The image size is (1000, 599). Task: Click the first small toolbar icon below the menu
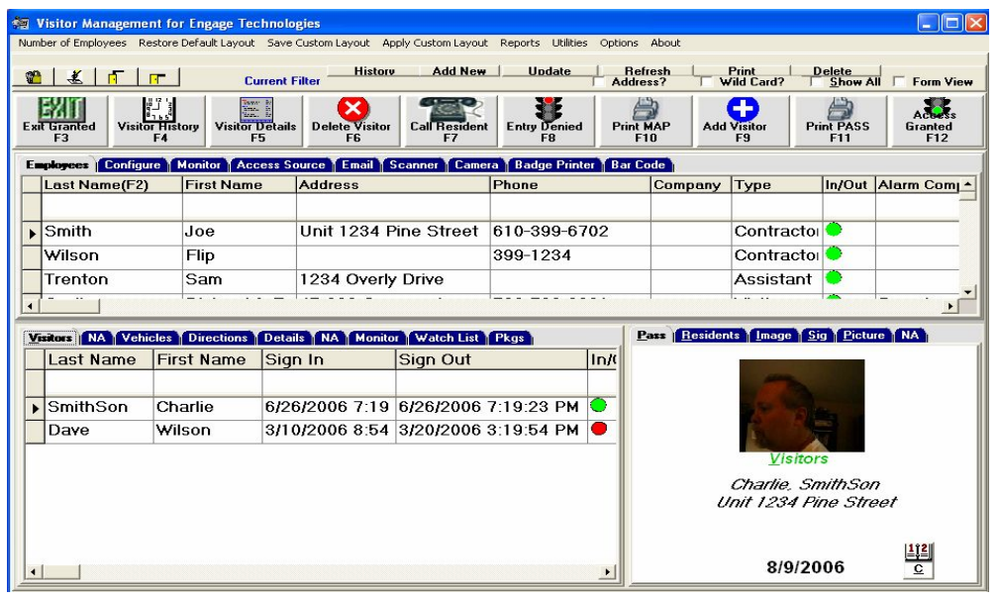point(33,78)
